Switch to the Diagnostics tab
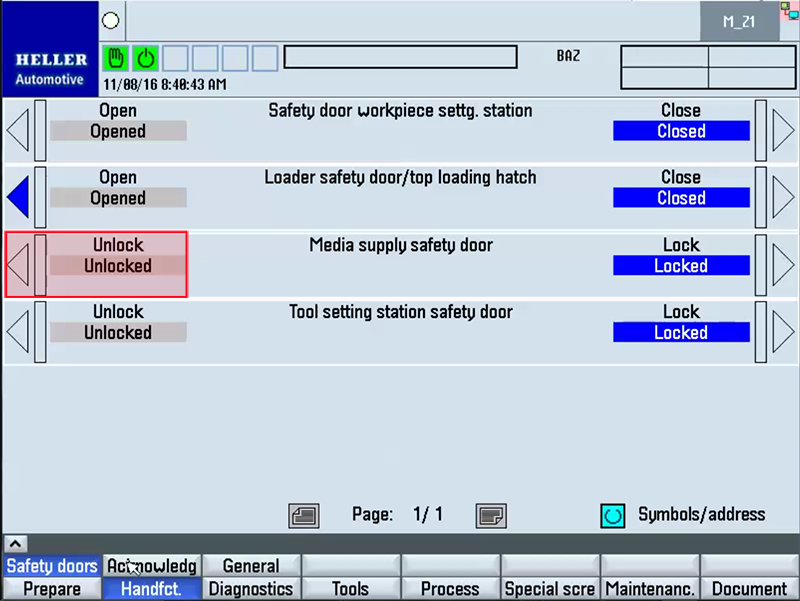800x601 pixels. click(251, 589)
